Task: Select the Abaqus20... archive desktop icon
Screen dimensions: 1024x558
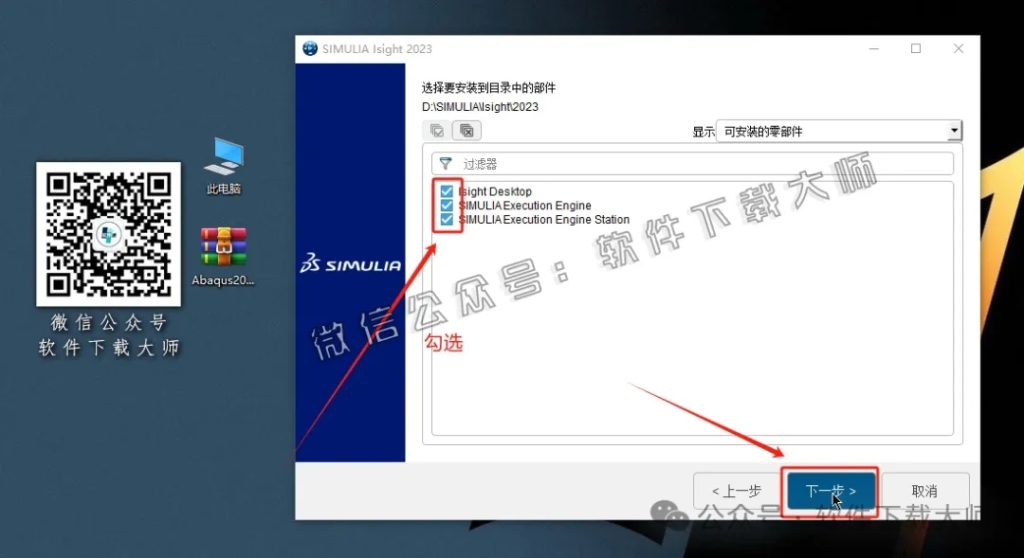Action: (x=223, y=256)
